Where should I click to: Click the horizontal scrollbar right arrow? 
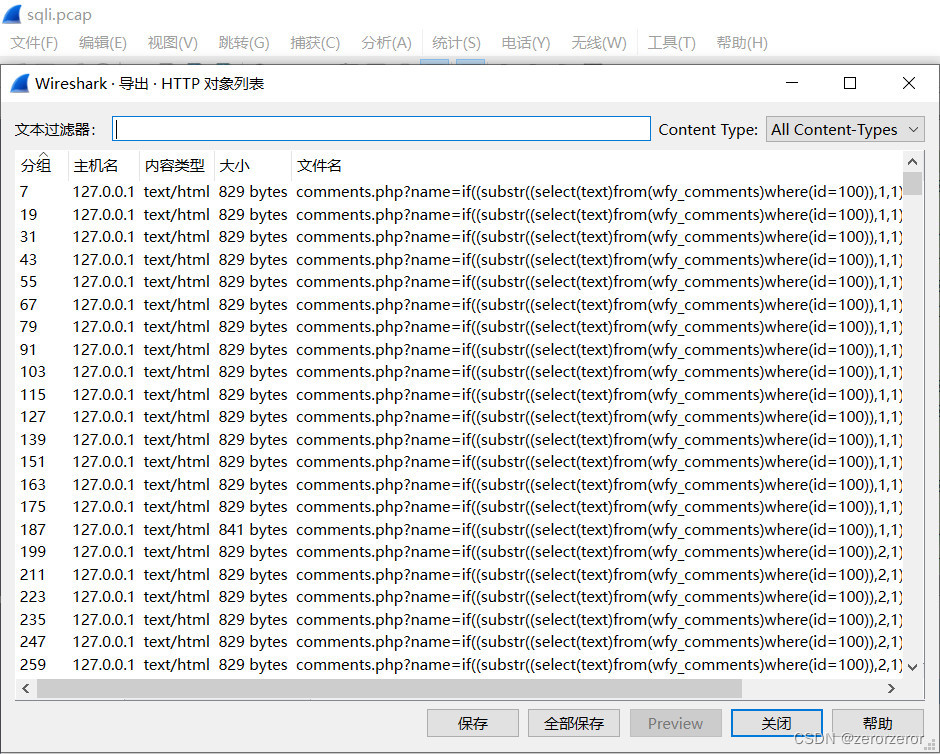point(891,688)
